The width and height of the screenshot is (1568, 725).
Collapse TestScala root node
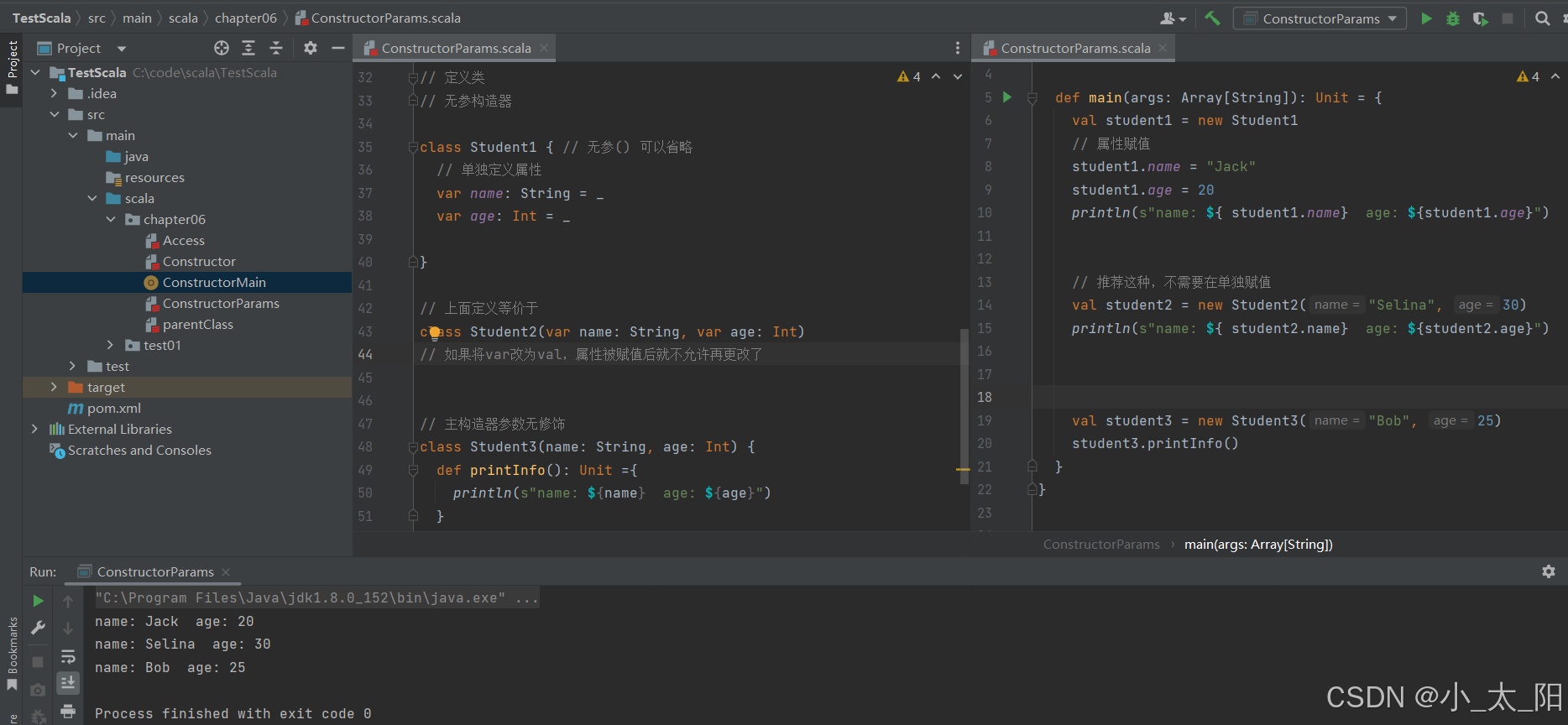[35, 73]
